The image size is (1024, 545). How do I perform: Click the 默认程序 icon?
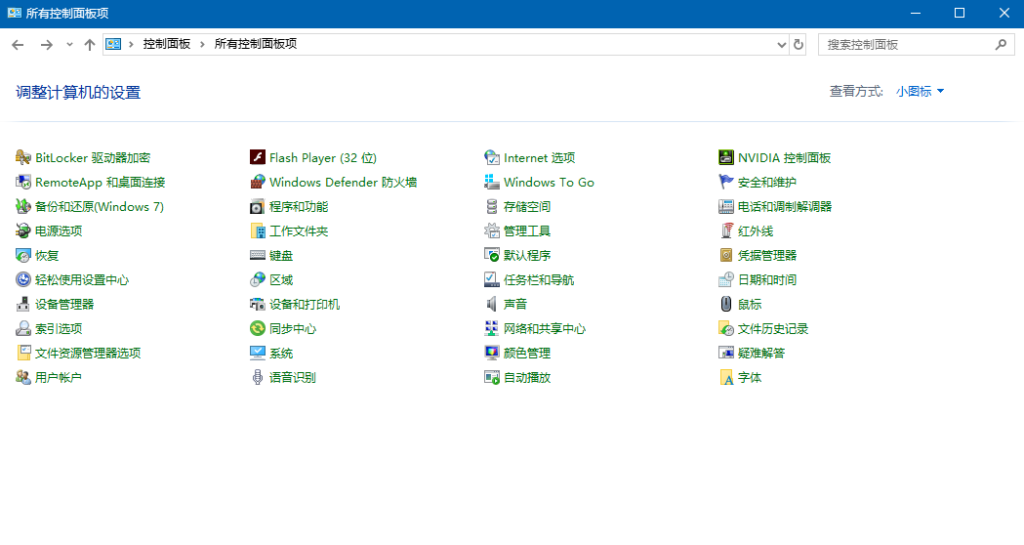[492, 255]
